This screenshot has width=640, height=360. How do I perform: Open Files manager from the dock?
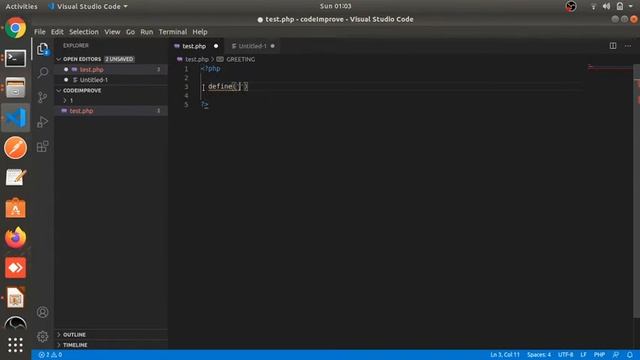click(x=16, y=88)
